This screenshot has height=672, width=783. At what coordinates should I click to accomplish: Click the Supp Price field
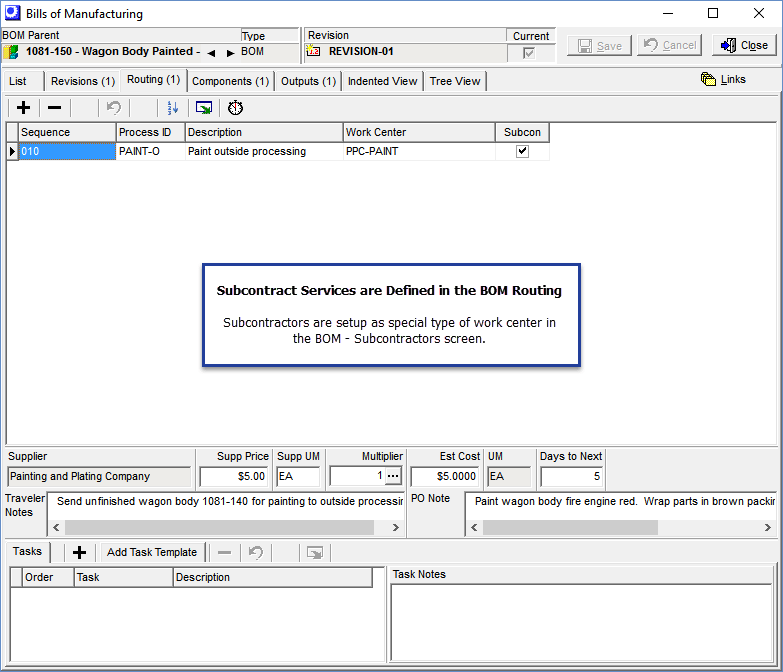[234, 476]
